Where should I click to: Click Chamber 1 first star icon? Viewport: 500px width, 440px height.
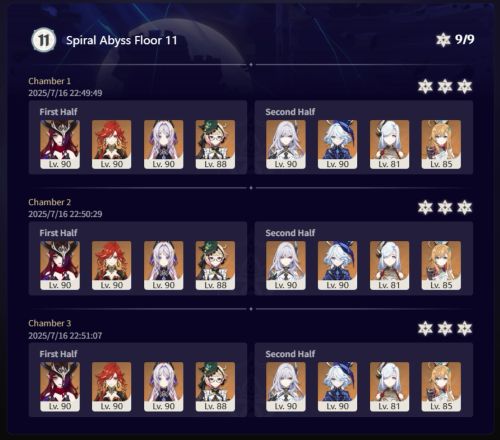pos(425,87)
